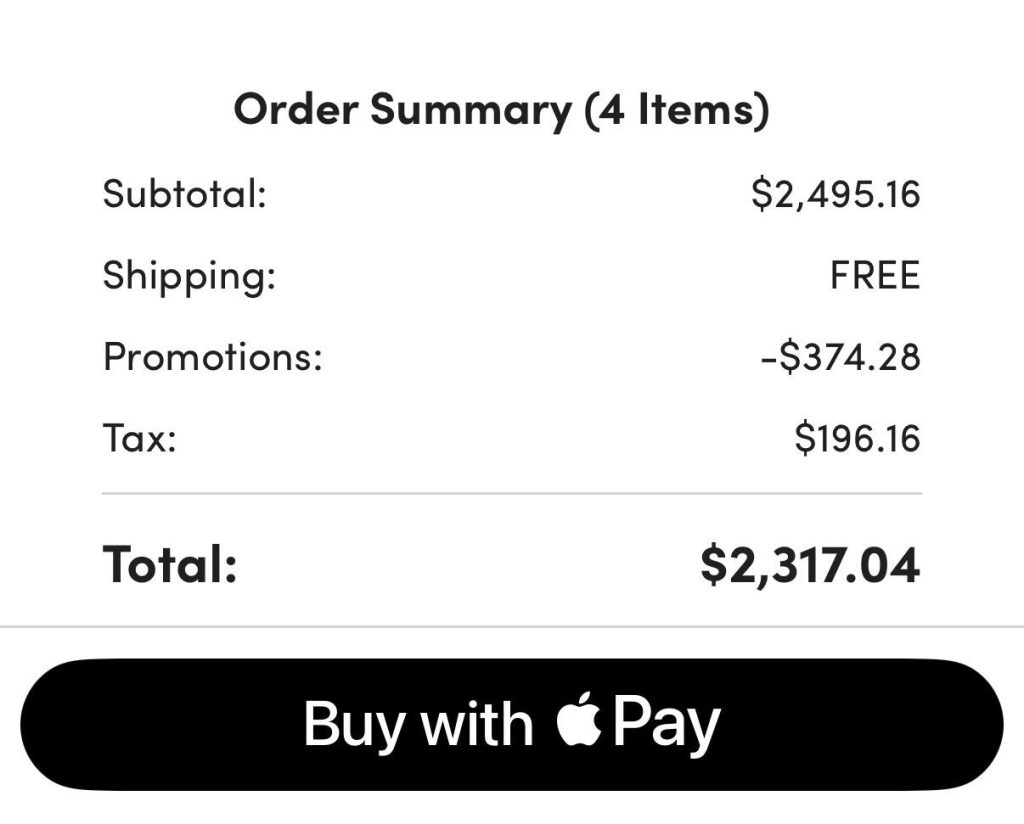
Task: Select the Promotions label
Action: pos(213,357)
